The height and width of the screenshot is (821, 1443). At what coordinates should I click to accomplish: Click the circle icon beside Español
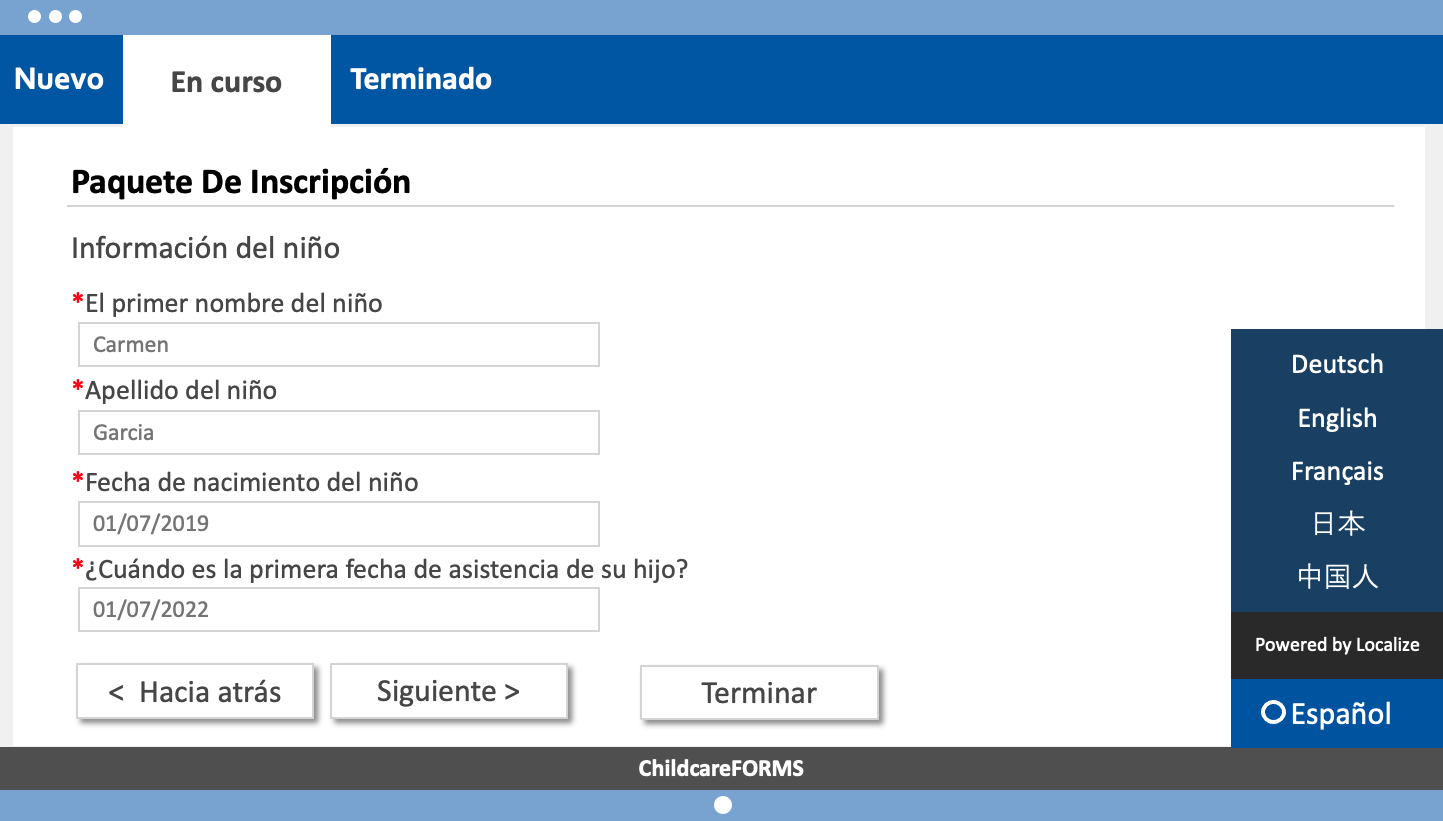tap(1273, 713)
